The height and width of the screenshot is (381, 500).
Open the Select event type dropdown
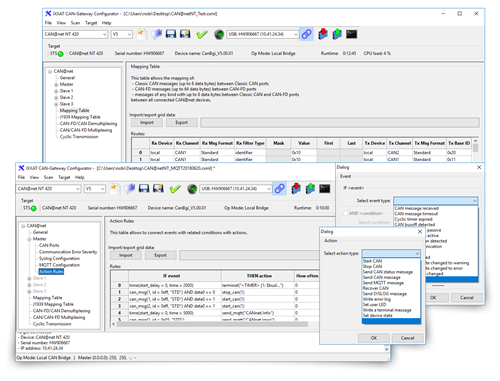(435, 201)
